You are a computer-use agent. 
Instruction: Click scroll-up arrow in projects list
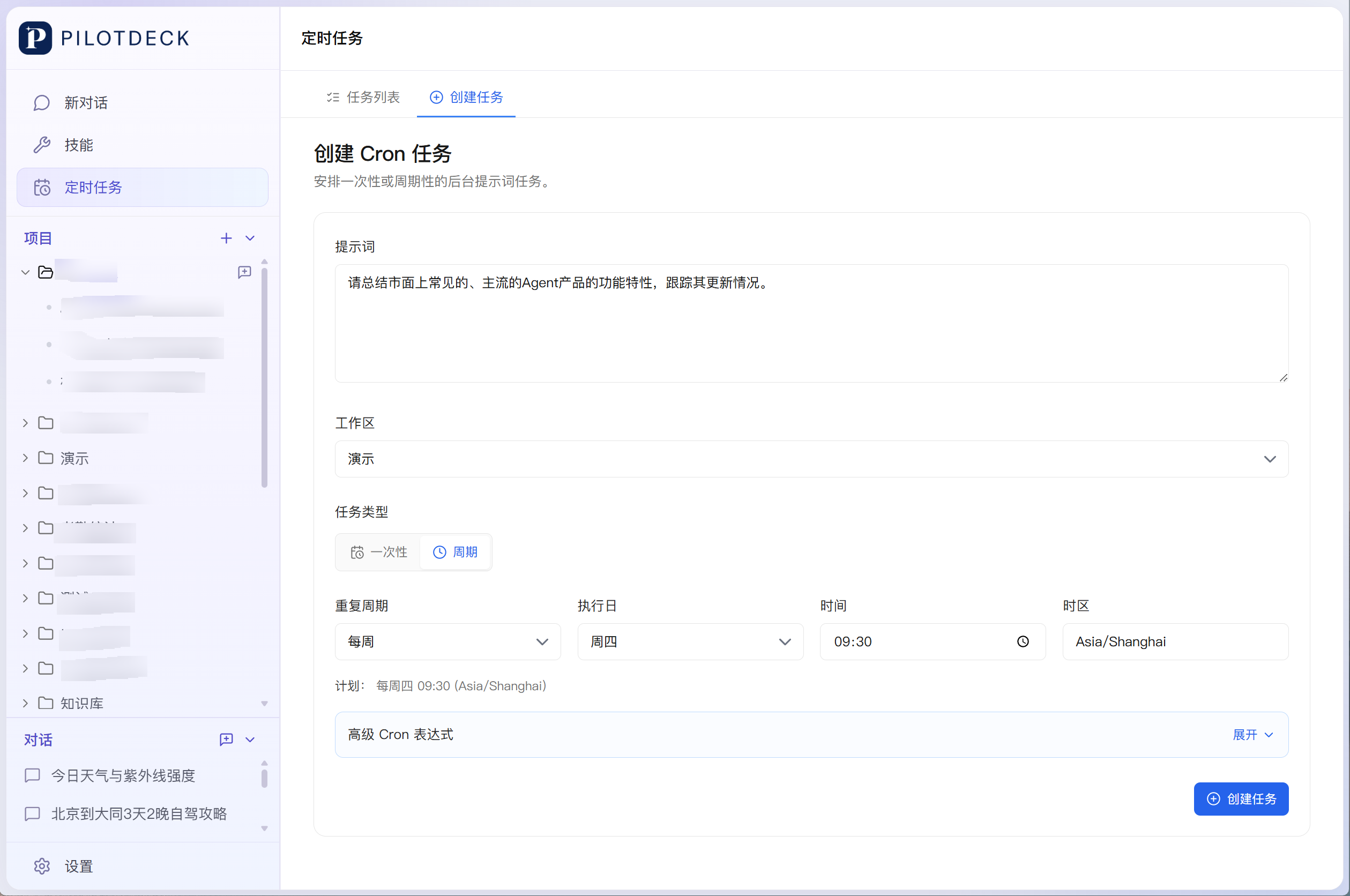(264, 262)
